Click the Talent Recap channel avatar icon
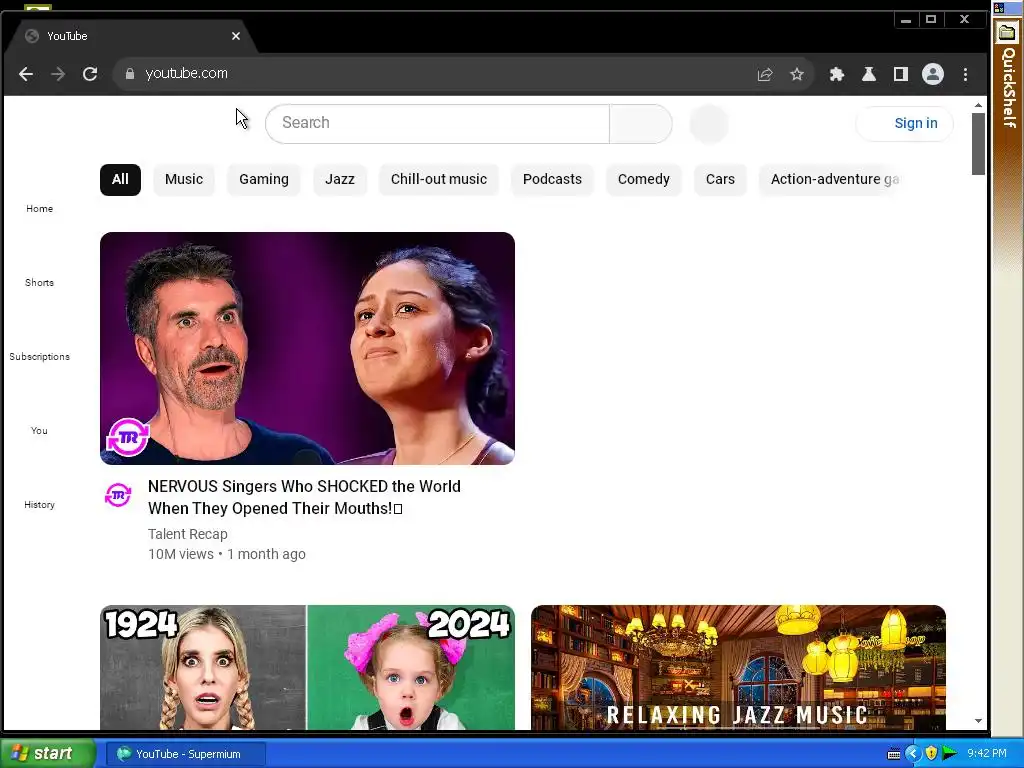Viewport: 1024px width, 768px height. (x=118, y=495)
